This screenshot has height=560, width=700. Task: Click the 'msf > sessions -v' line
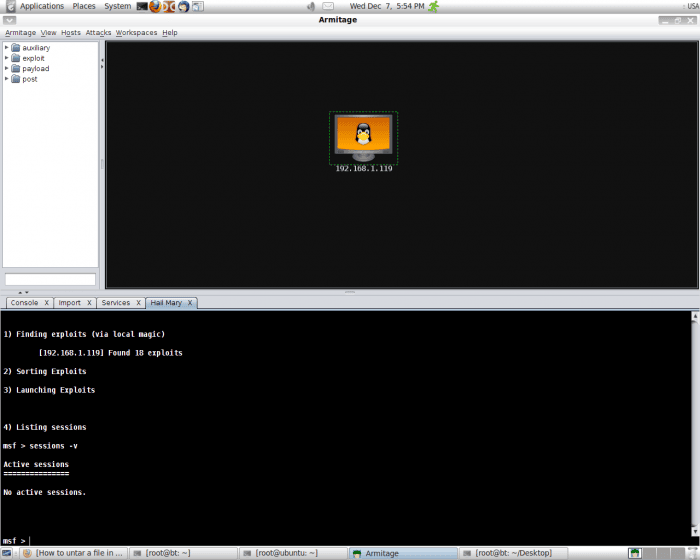[x=40, y=446]
